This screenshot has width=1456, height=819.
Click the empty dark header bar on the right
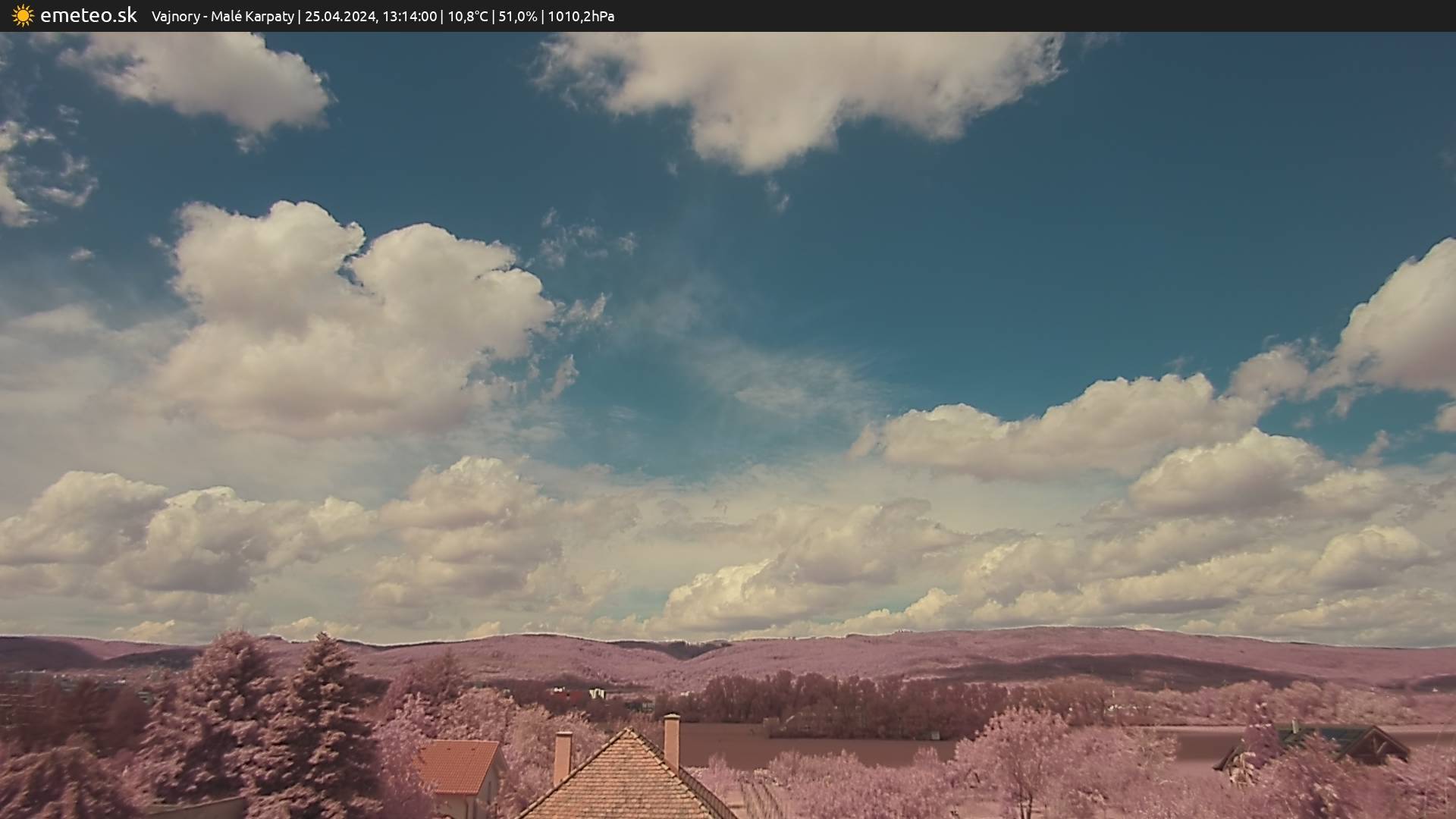1062,16
